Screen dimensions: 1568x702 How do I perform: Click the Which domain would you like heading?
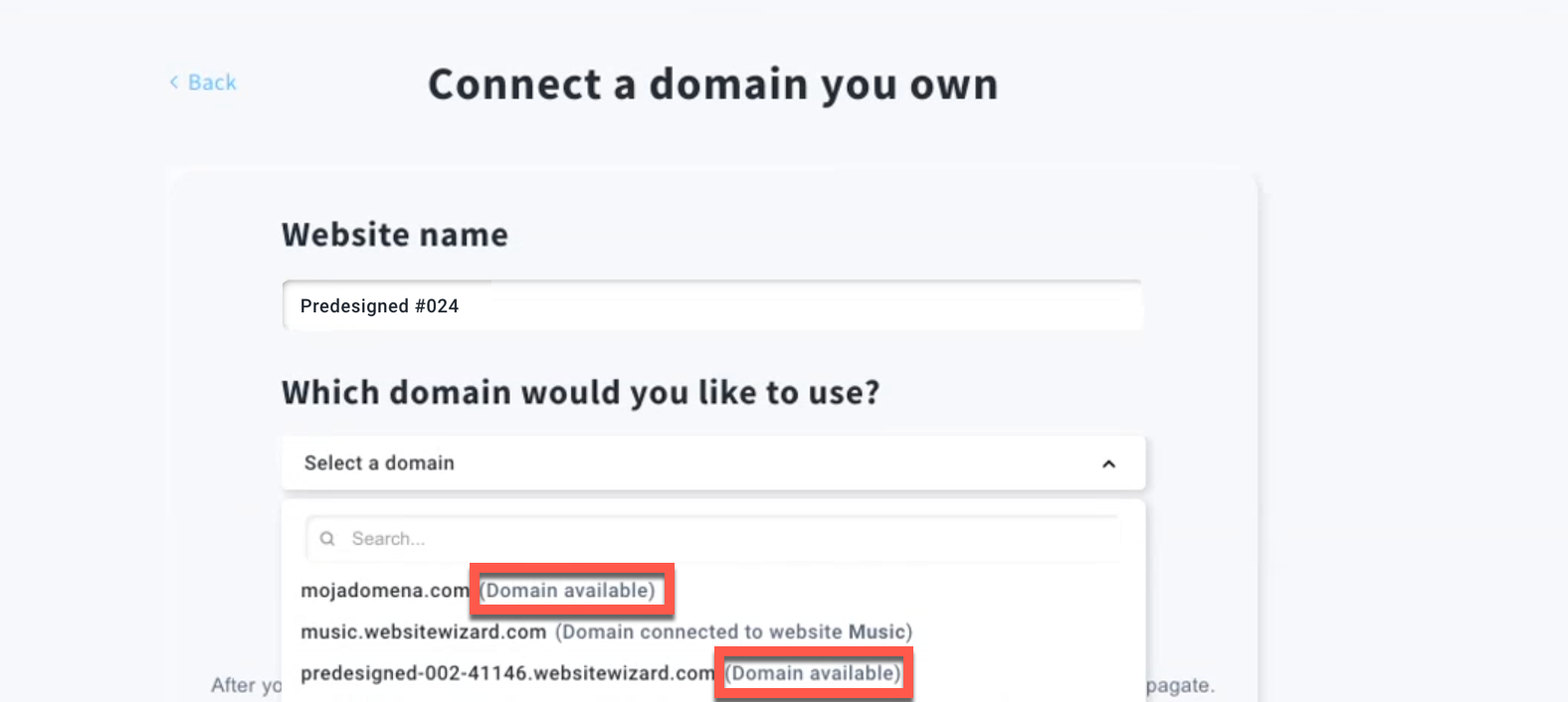tap(581, 393)
